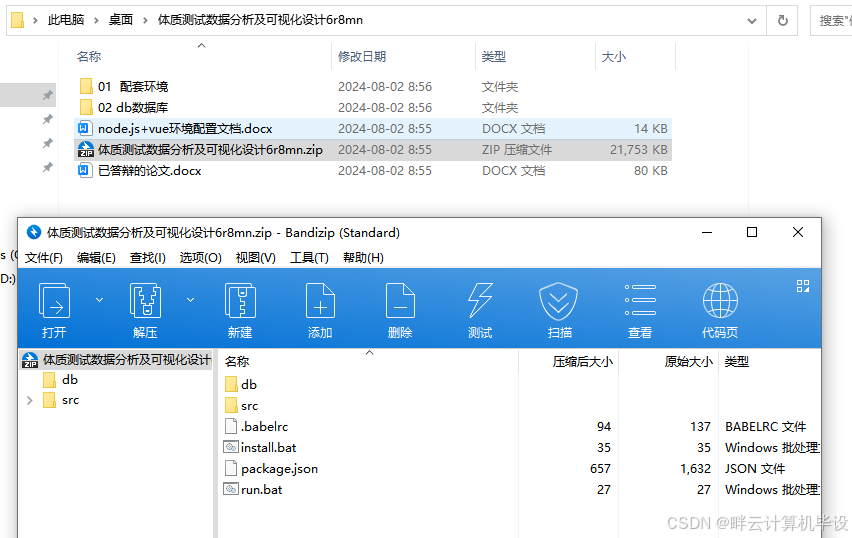Open the dropdown arrow next to 打开

pyautogui.click(x=99, y=299)
